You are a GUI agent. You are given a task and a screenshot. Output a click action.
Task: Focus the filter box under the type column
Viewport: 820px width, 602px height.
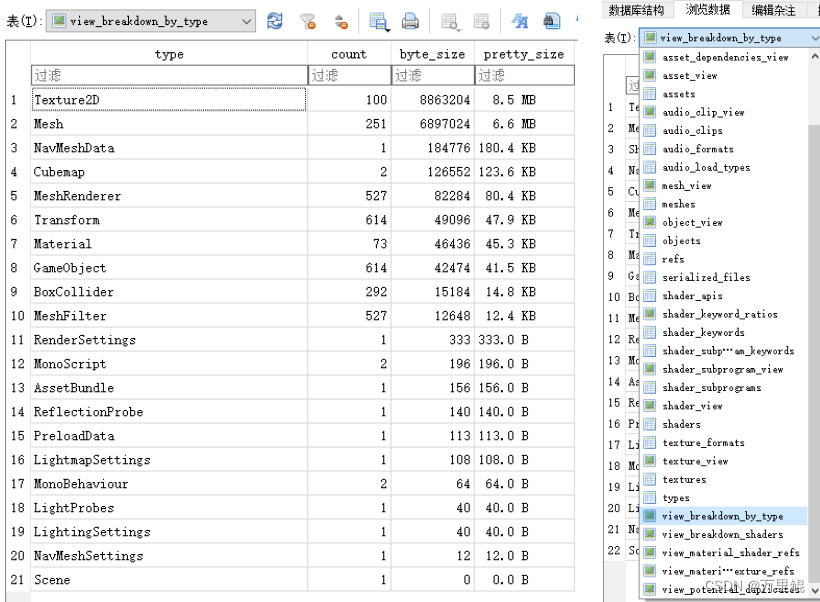click(169, 75)
